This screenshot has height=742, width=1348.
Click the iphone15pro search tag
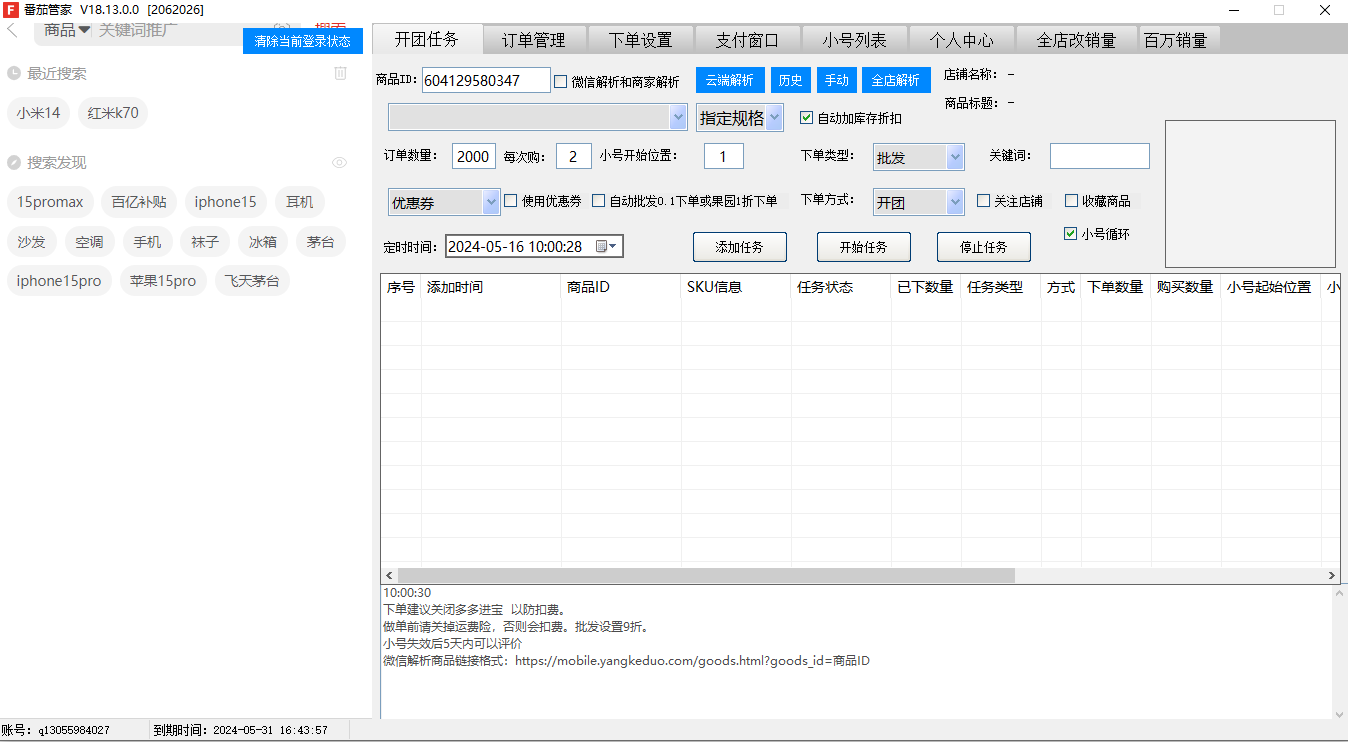click(59, 281)
